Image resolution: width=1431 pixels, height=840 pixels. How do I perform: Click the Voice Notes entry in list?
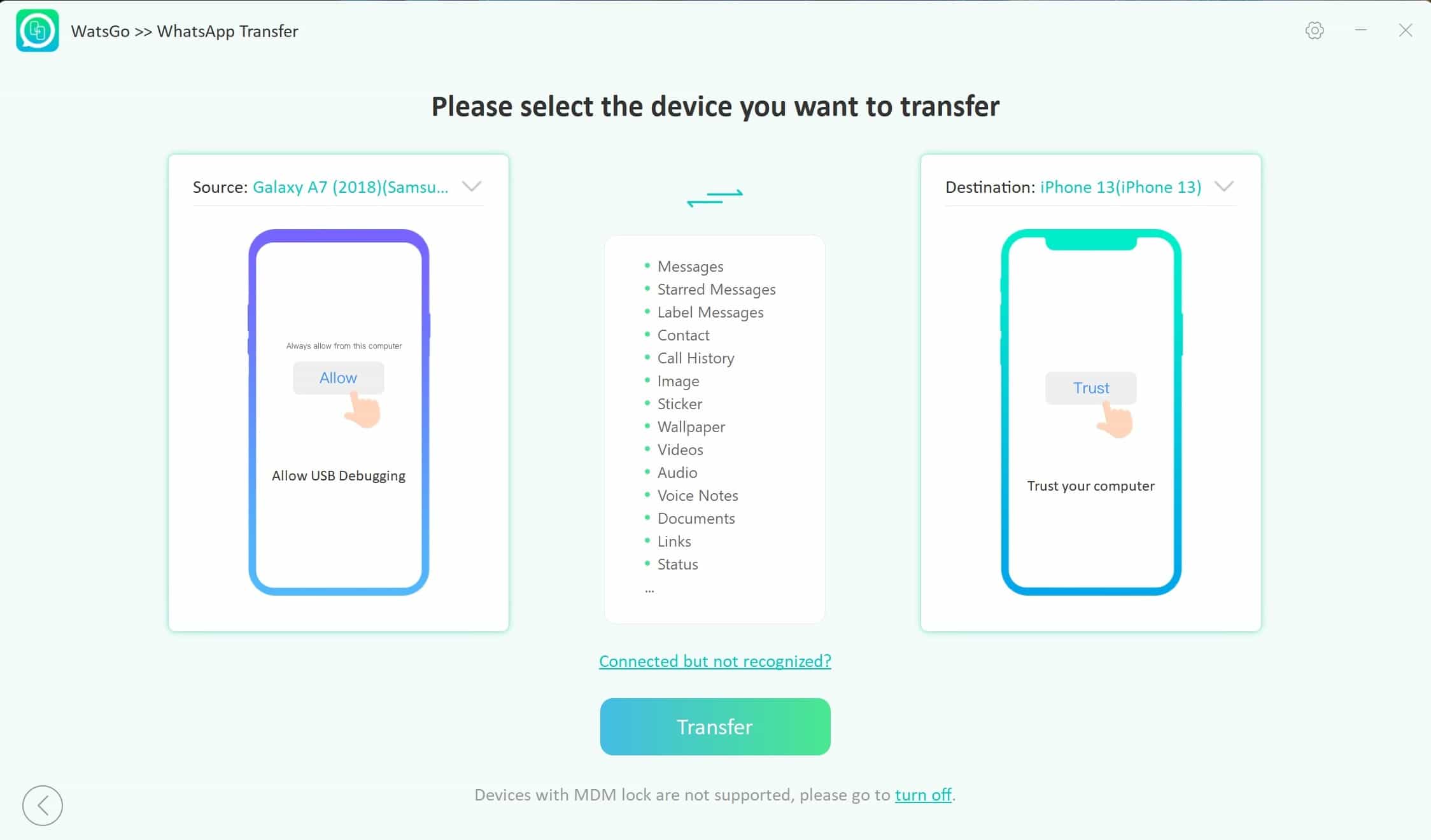(x=698, y=496)
